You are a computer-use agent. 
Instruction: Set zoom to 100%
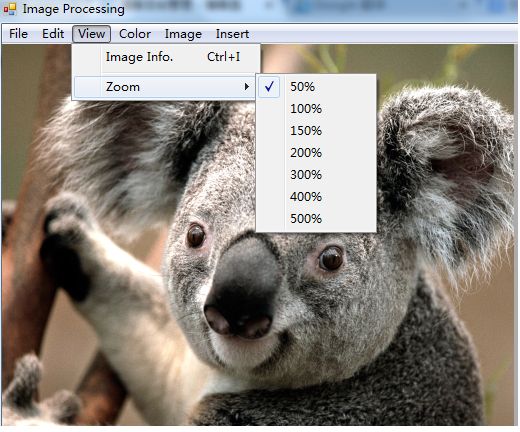(x=316, y=109)
